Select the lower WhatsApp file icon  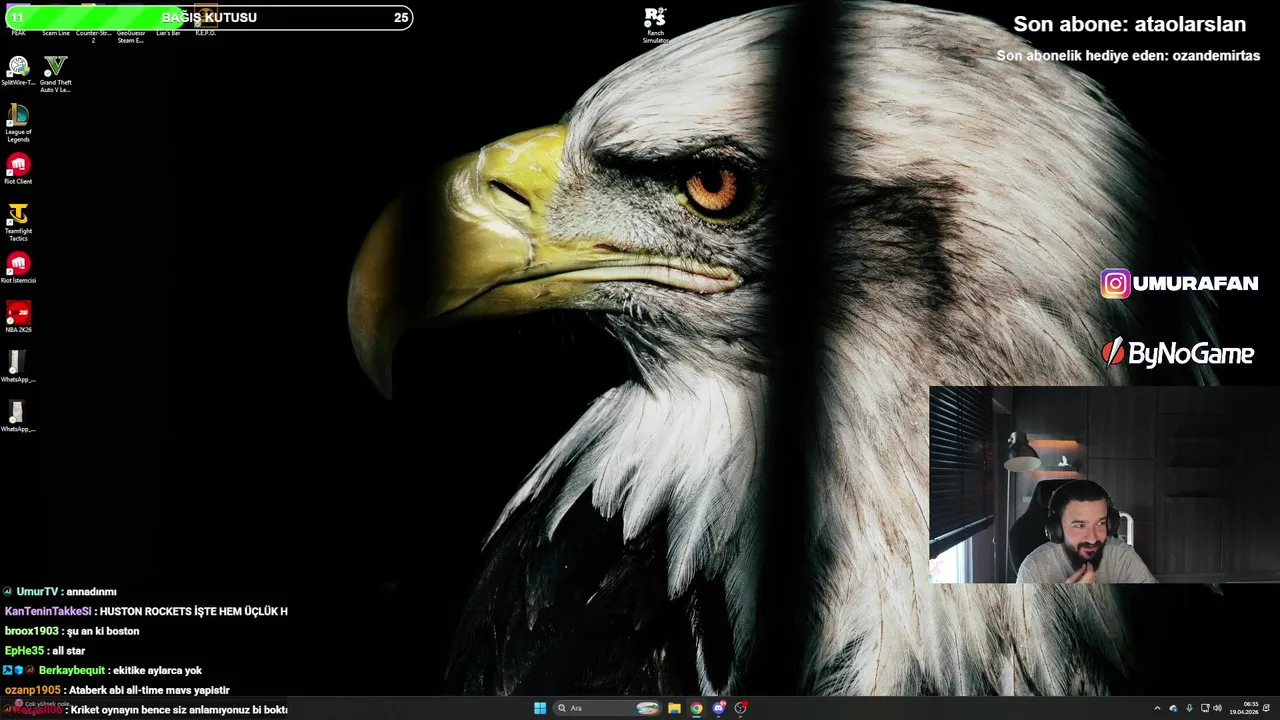(17, 416)
